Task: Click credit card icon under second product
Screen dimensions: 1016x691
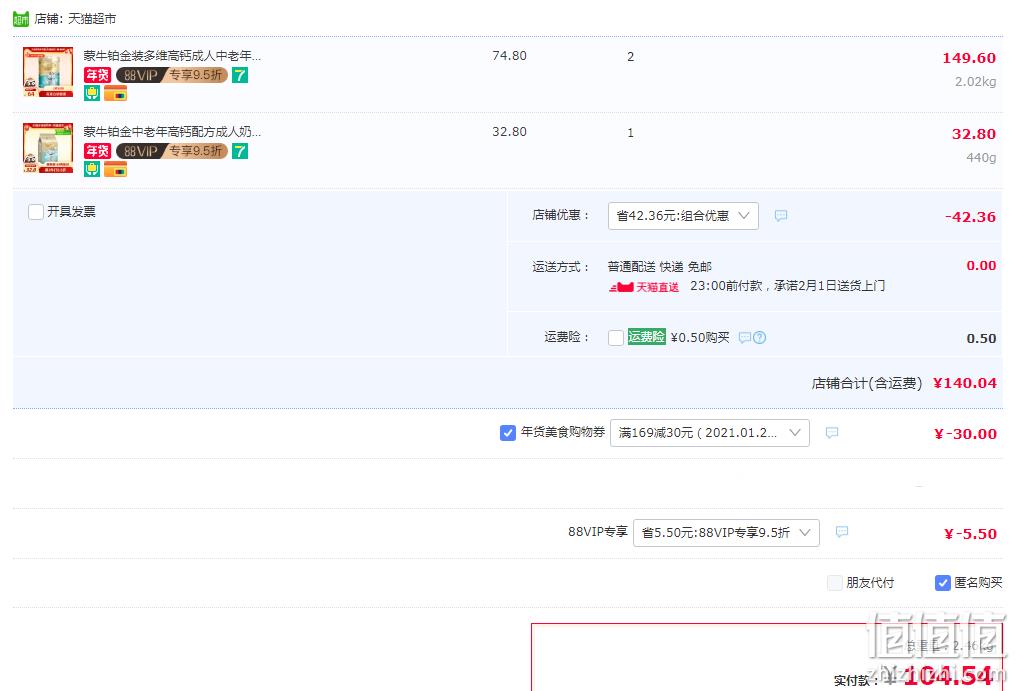Action: pyautogui.click(x=115, y=170)
